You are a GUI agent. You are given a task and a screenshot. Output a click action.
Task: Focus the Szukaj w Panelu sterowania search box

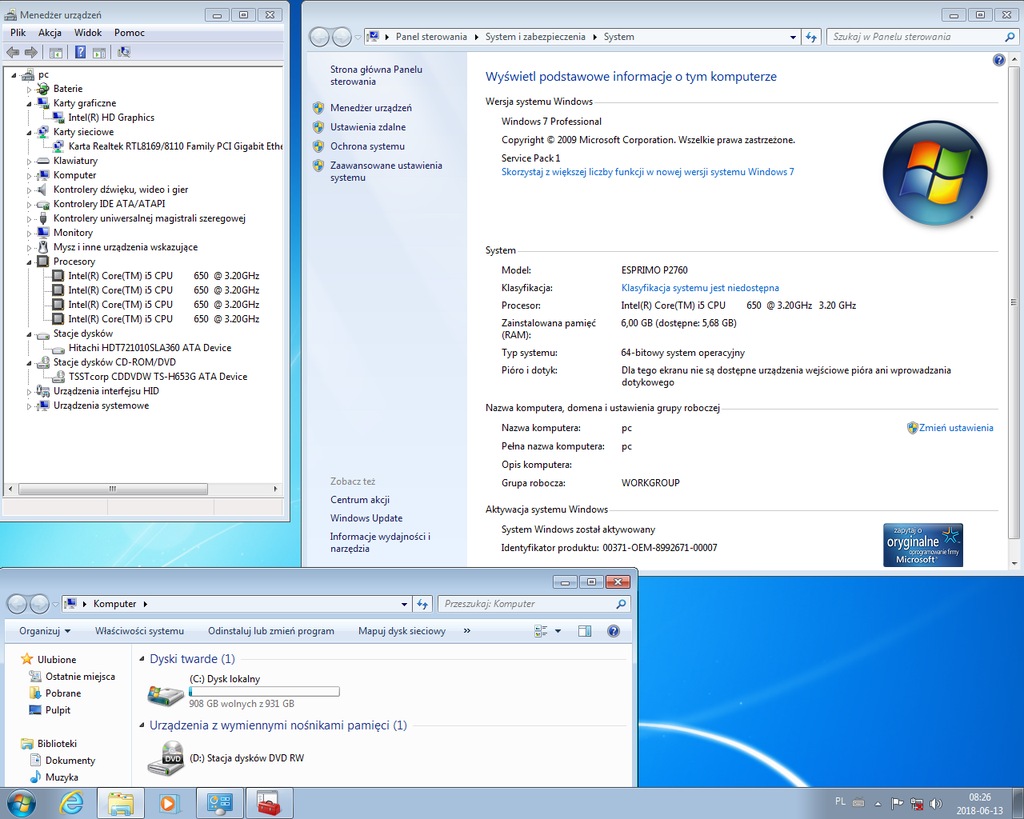pos(916,37)
